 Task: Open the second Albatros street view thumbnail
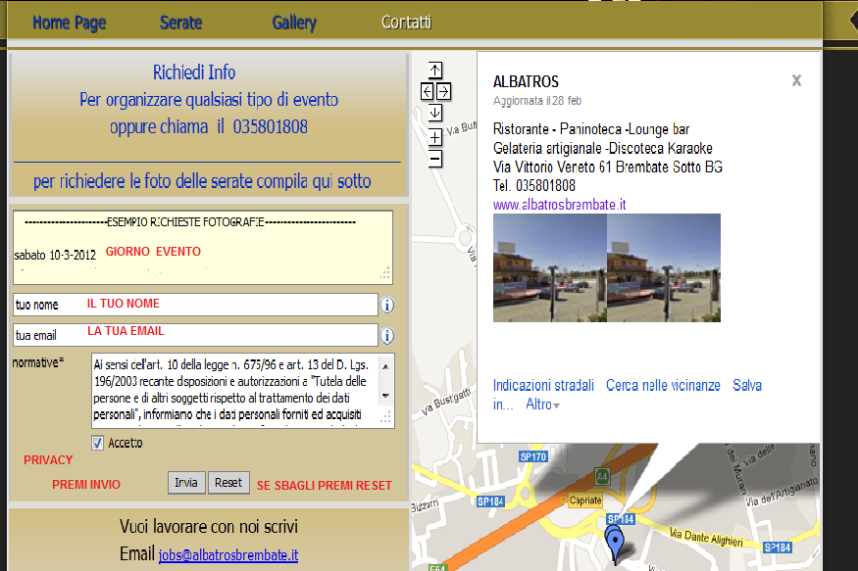[x=664, y=267]
